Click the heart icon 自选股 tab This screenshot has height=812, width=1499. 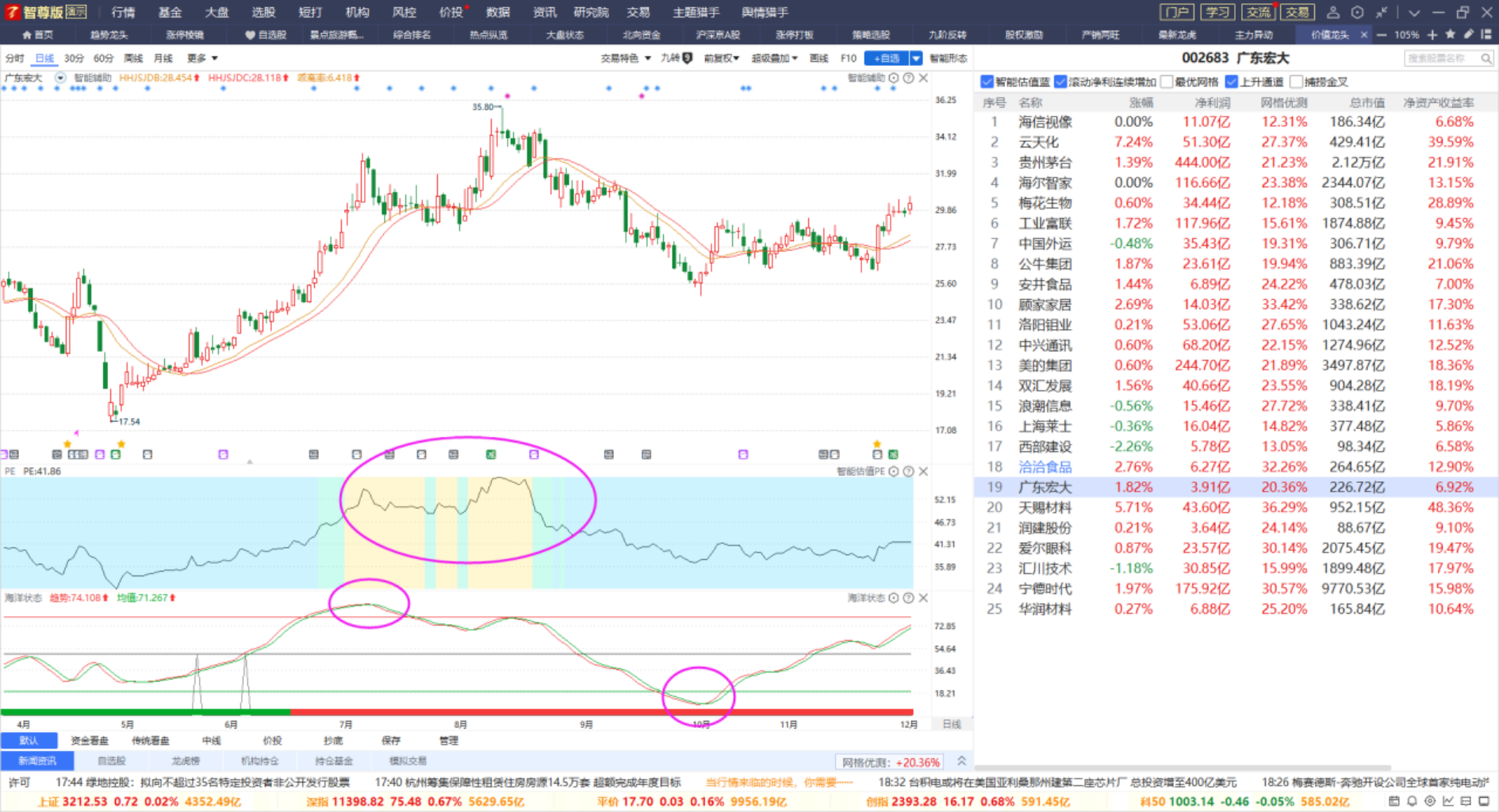tap(266, 35)
